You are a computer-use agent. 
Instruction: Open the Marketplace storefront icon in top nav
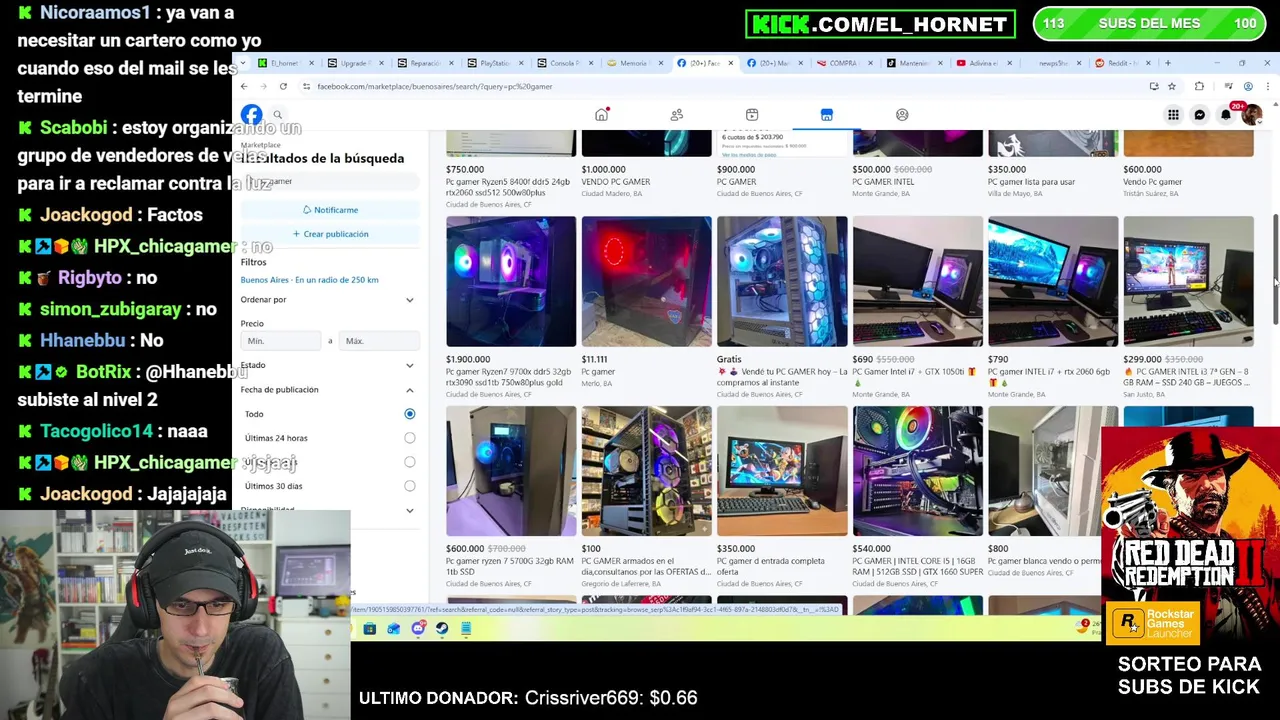coord(827,115)
